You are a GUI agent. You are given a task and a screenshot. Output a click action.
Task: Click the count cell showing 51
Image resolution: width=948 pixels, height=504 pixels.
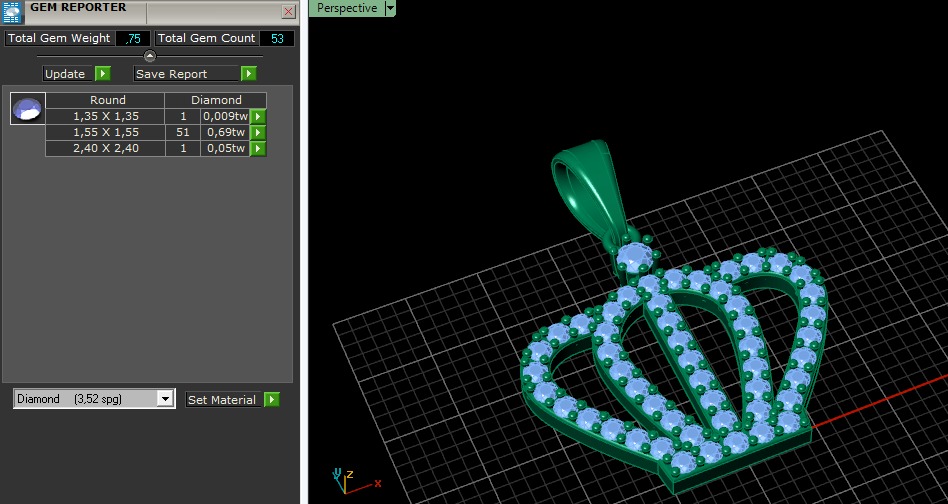pyautogui.click(x=183, y=132)
